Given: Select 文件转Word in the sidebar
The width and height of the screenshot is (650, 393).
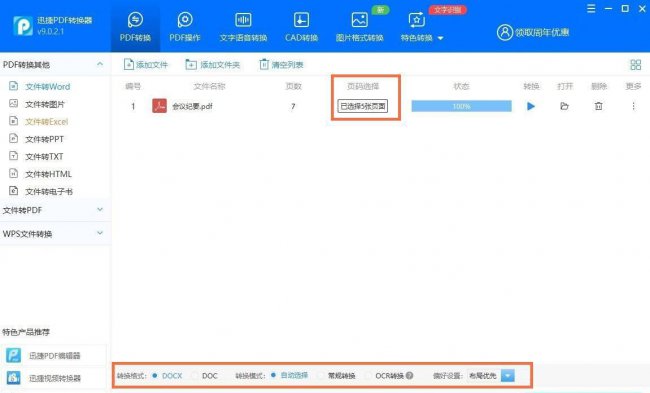Looking at the screenshot, I should (x=48, y=87).
